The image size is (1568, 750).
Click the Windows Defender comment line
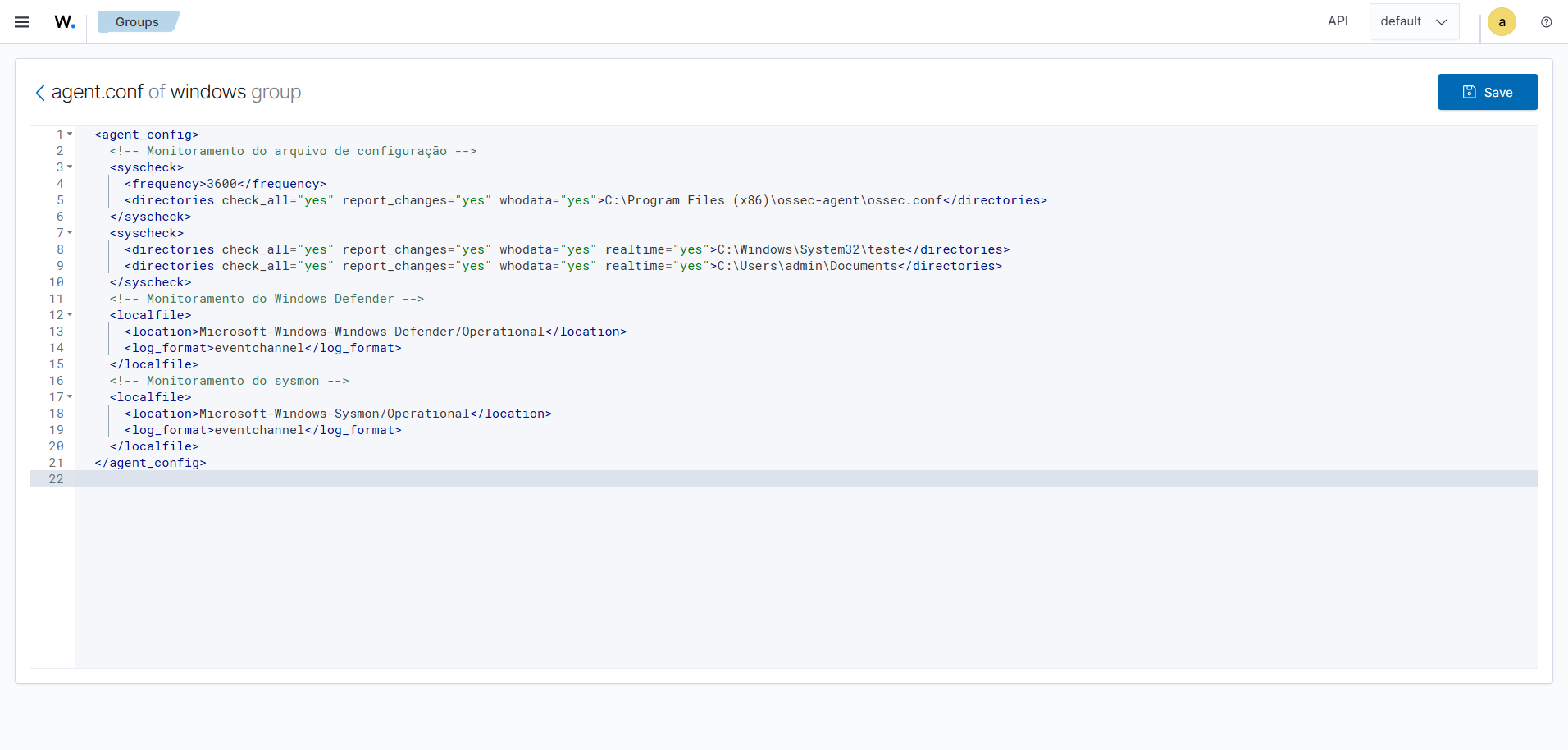[267, 299]
